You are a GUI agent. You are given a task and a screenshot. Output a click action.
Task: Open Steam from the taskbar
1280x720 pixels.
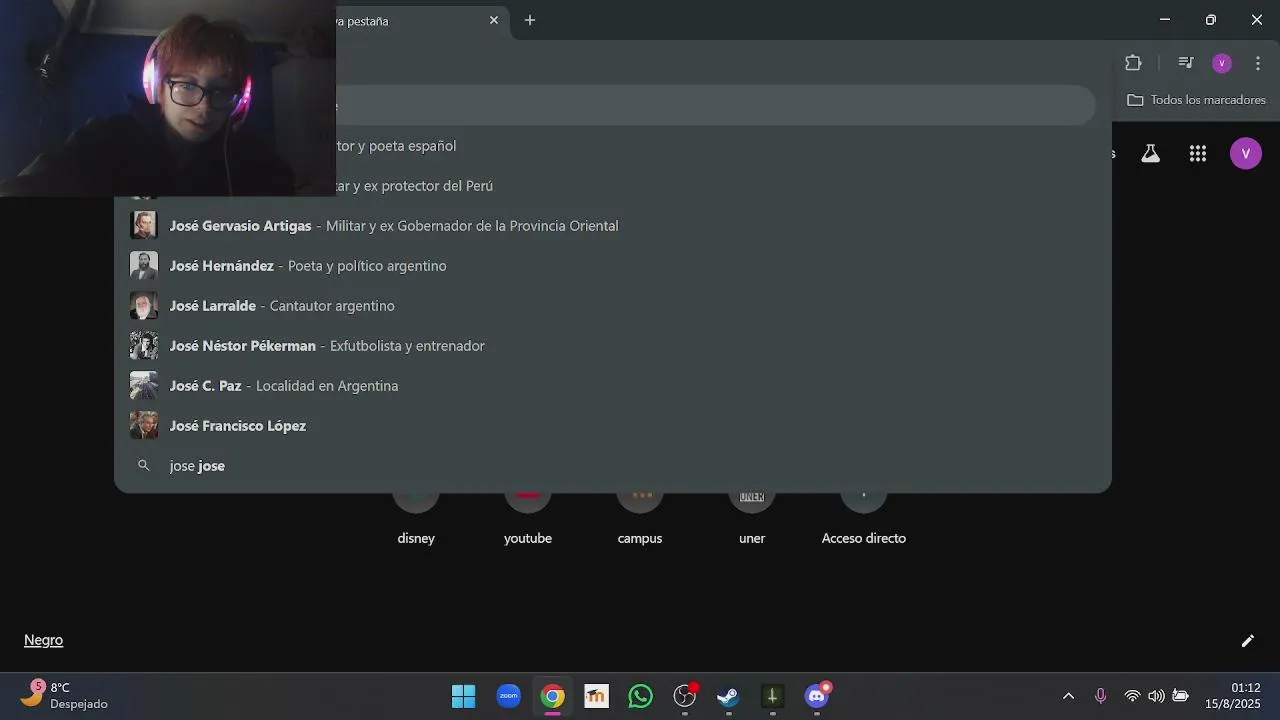pos(729,696)
